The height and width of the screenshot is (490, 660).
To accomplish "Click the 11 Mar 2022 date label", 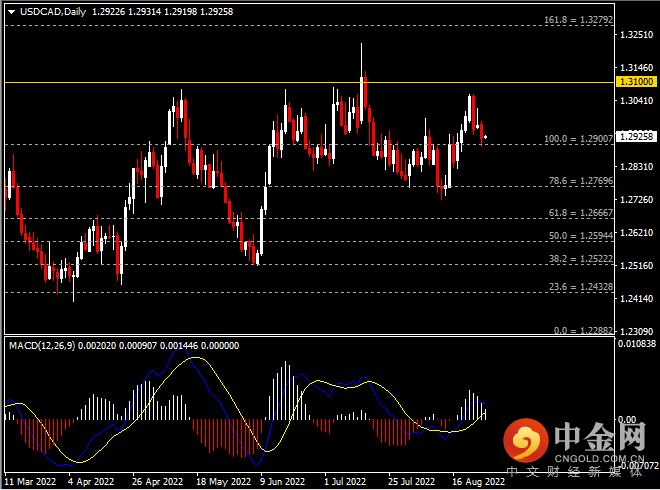I will 30,482.
